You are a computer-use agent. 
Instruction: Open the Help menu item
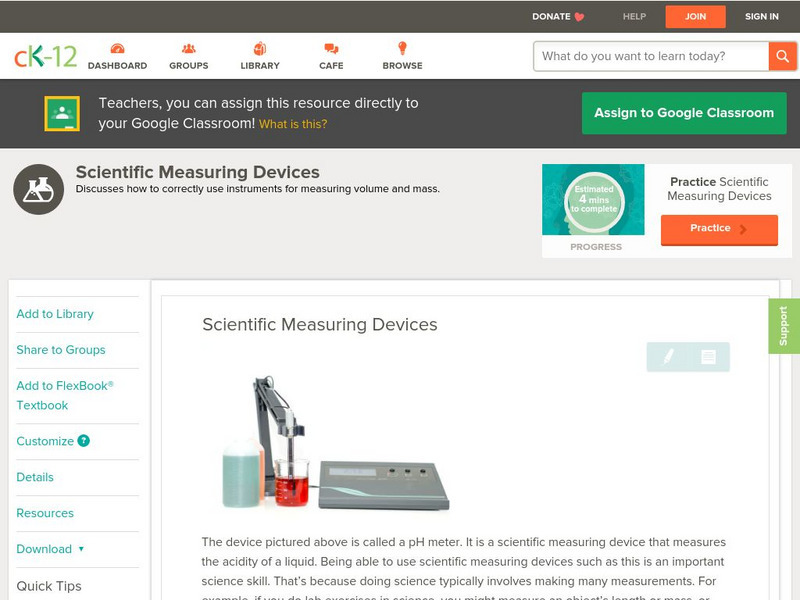pyautogui.click(x=634, y=17)
